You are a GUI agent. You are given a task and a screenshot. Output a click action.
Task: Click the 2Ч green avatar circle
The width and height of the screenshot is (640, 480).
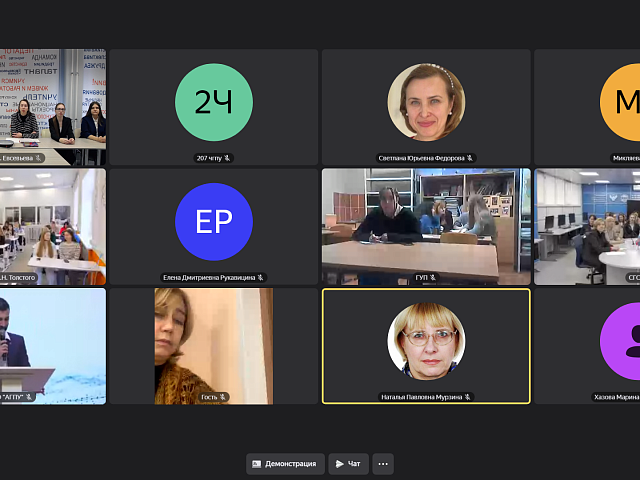tap(214, 102)
